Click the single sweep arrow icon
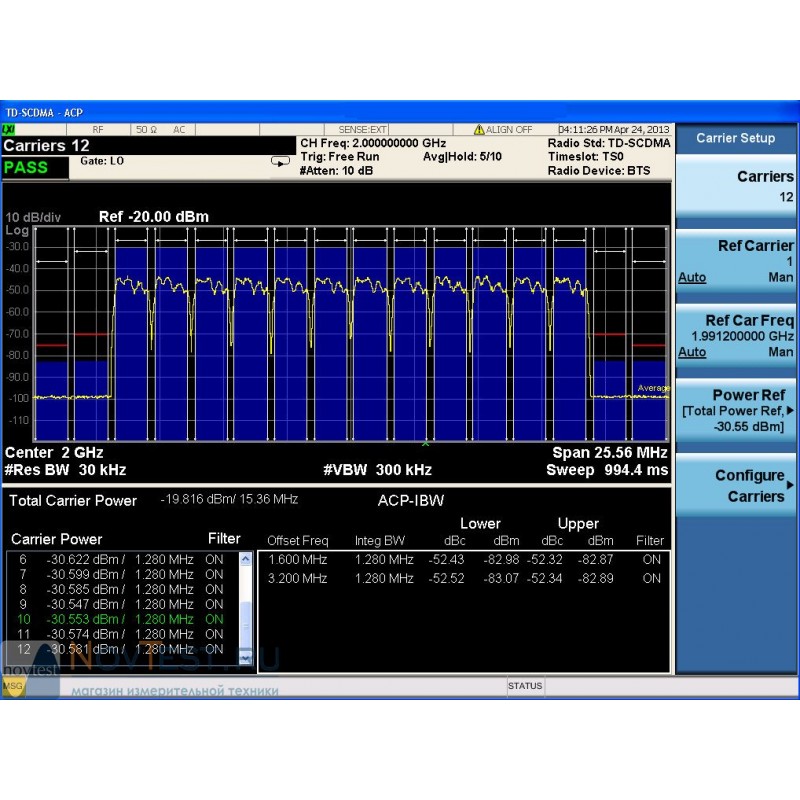This screenshot has height=800, width=800. click(x=280, y=162)
